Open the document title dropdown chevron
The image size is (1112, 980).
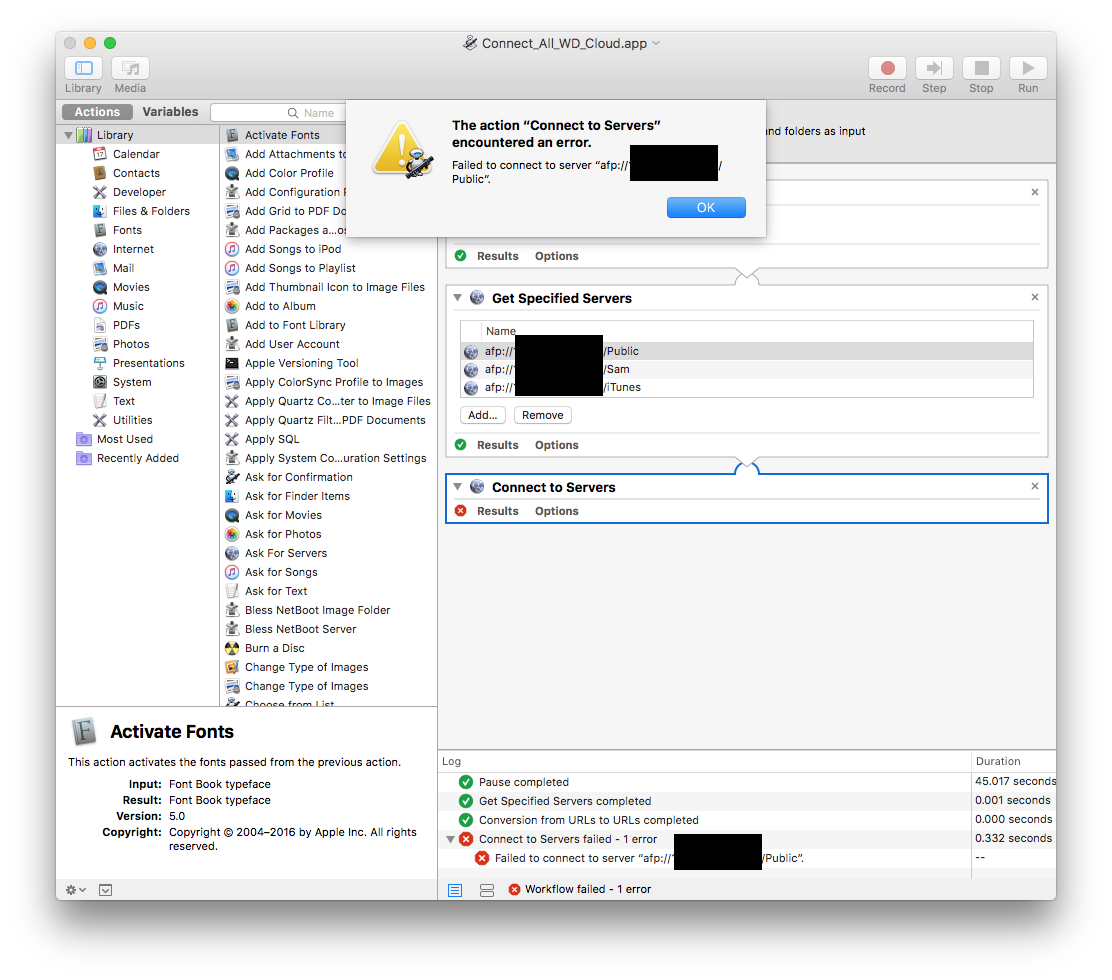[656, 43]
